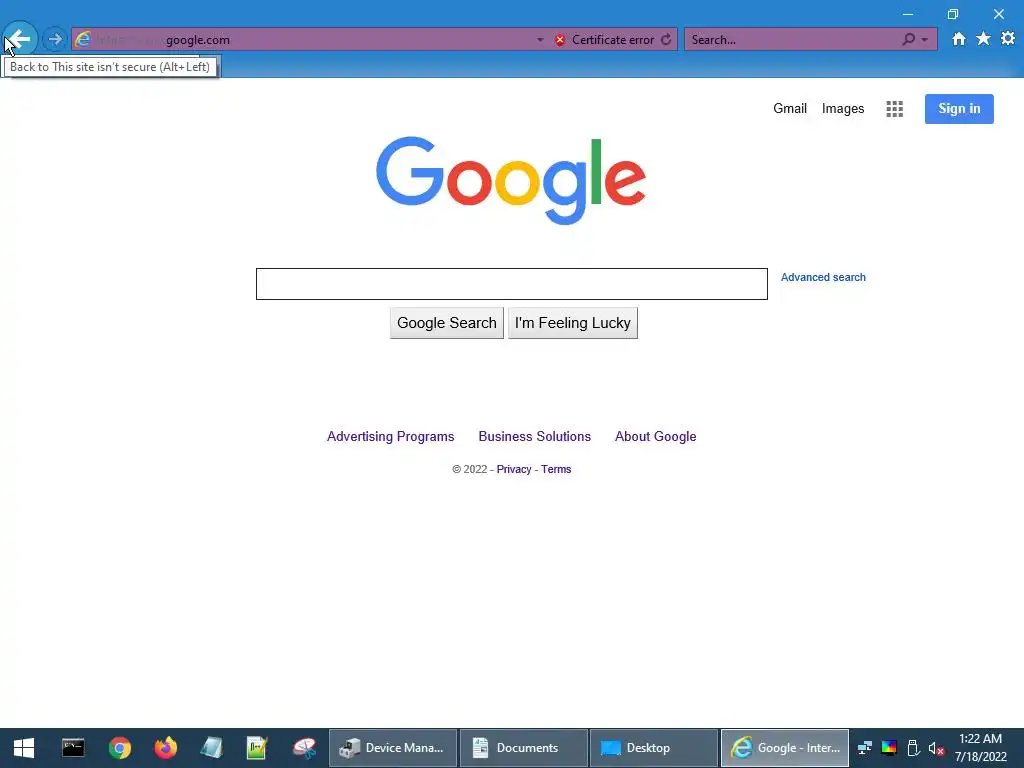Click the colorful display tray icon
1024x768 pixels.
coord(889,748)
